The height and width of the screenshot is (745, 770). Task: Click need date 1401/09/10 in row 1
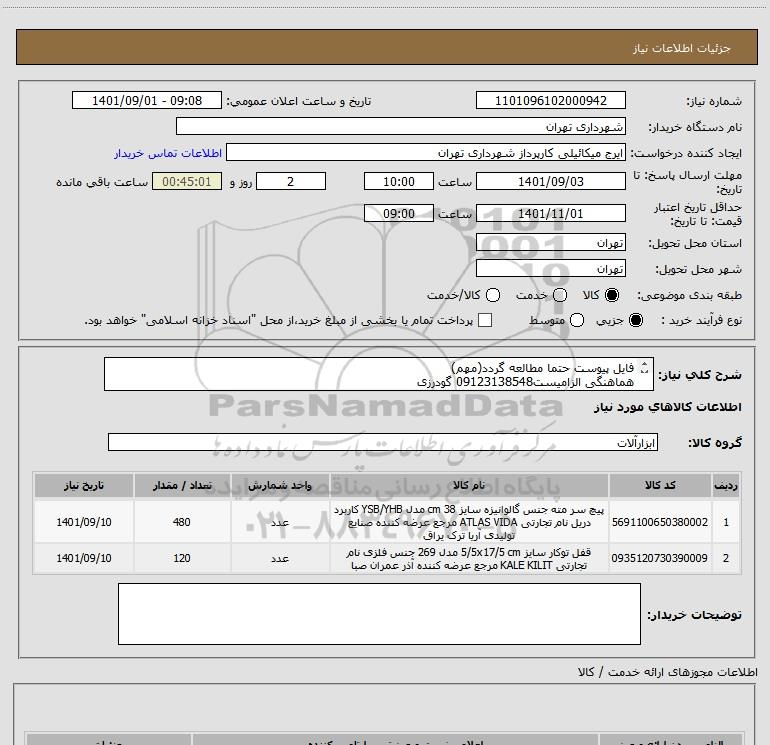[83, 522]
